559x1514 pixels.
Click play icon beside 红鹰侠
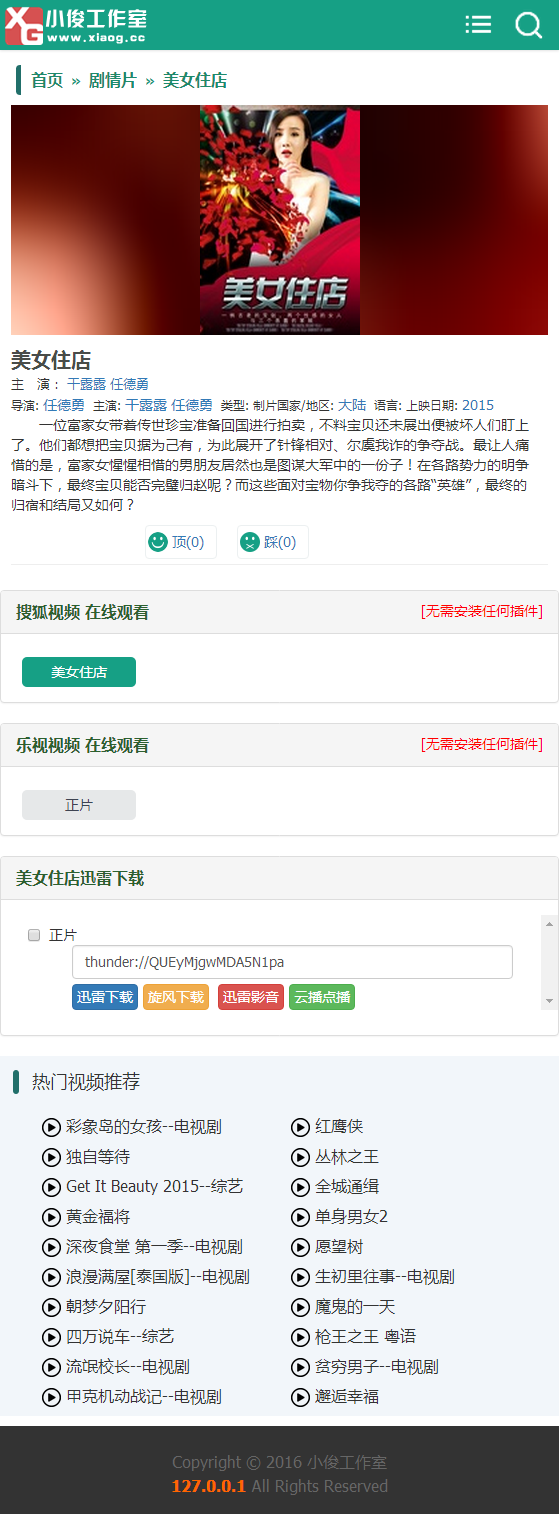(300, 1127)
